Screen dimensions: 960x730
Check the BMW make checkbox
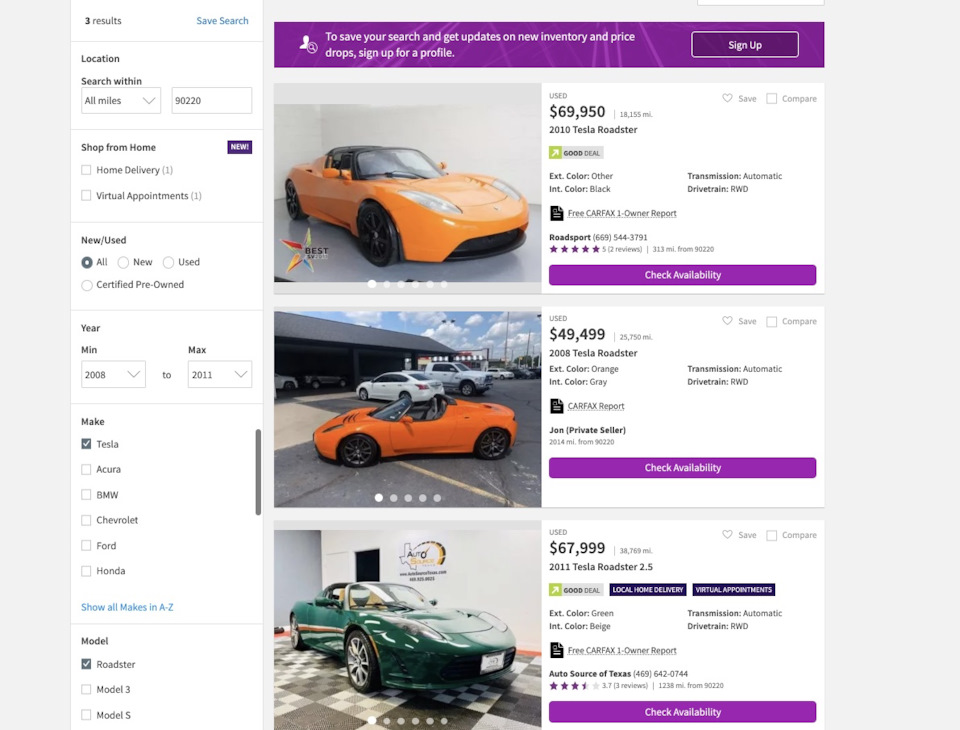point(86,495)
